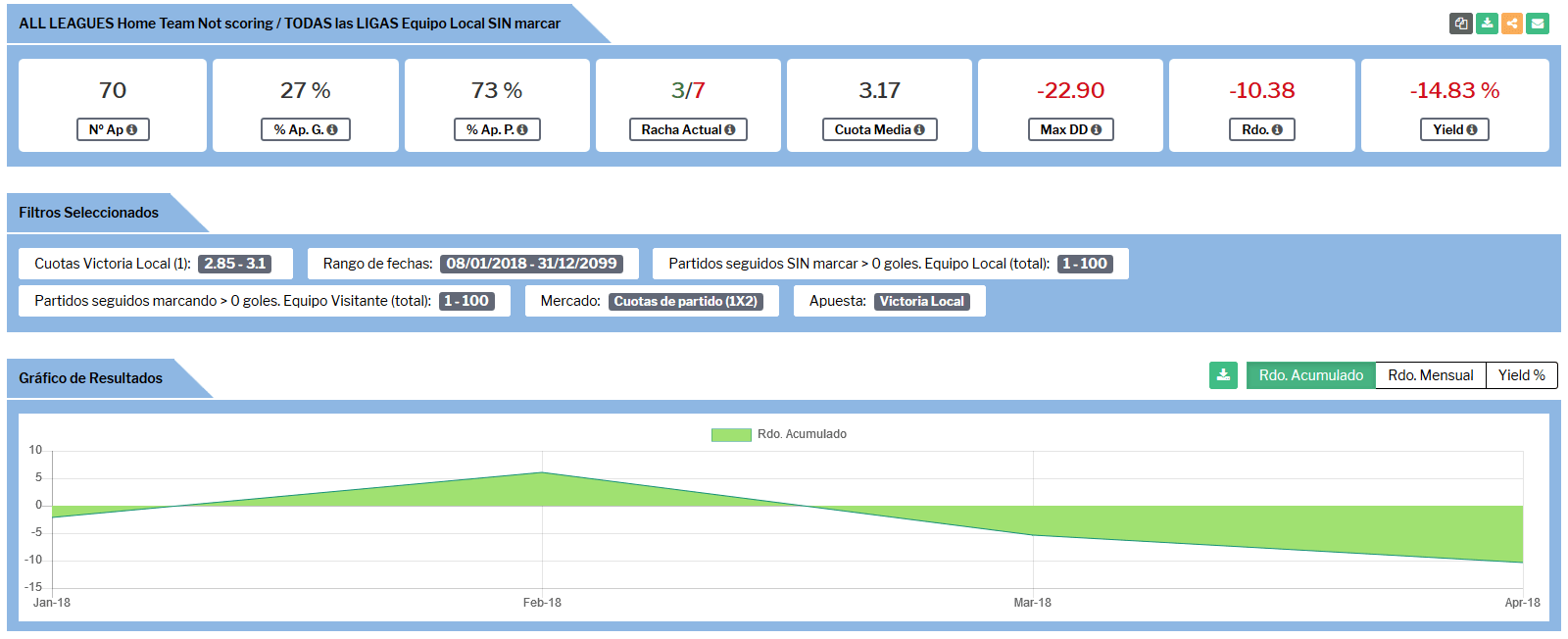The width and height of the screenshot is (1568, 639).
Task: Click the Yield info icon
Action: click(x=1472, y=130)
